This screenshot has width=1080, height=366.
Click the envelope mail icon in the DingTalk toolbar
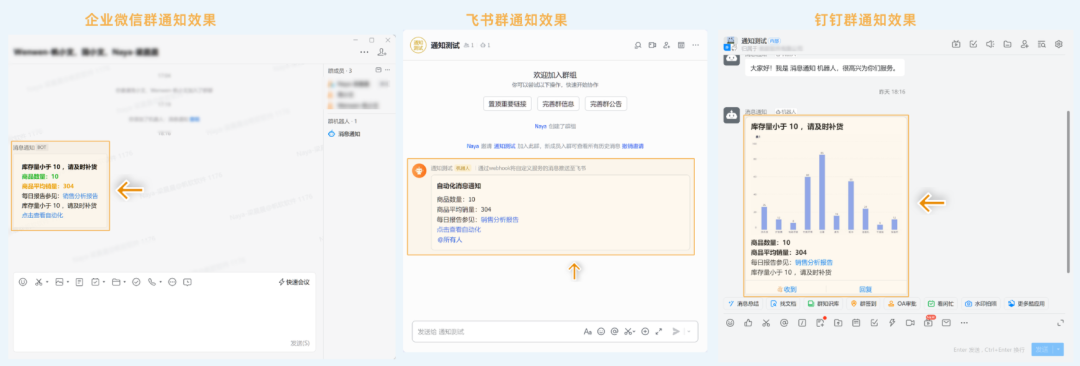pos(946,323)
